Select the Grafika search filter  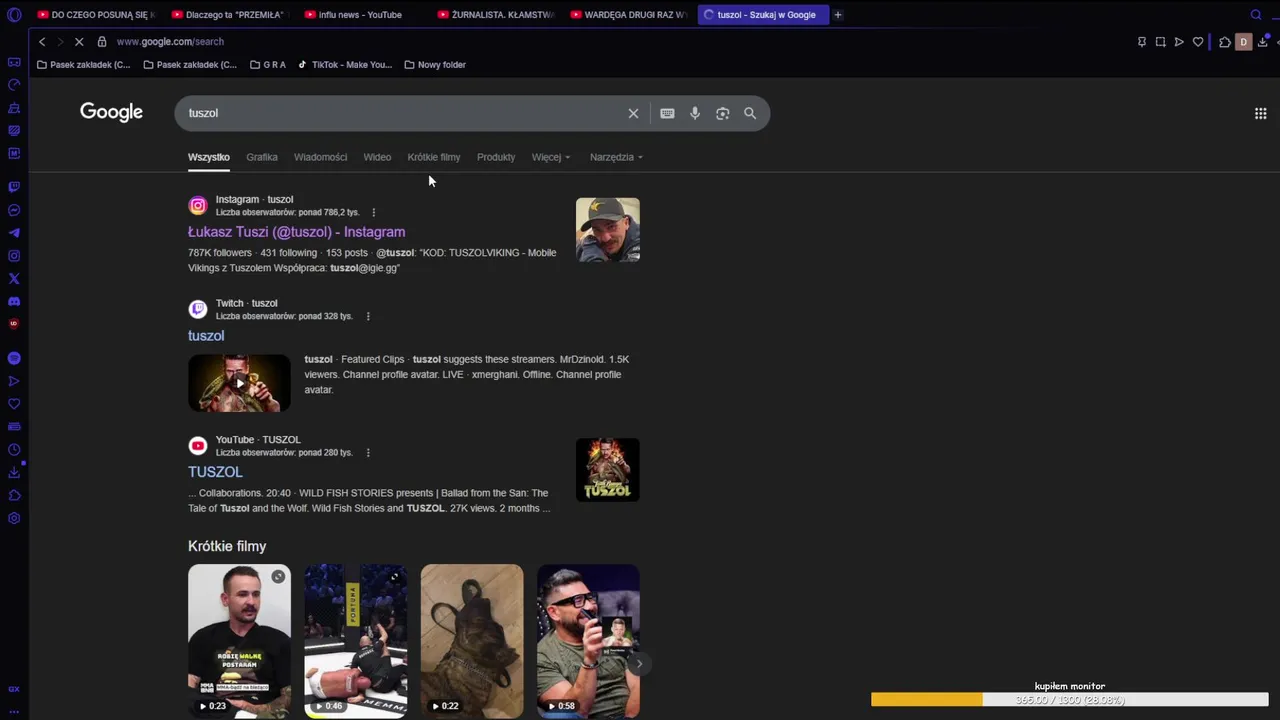(262, 157)
